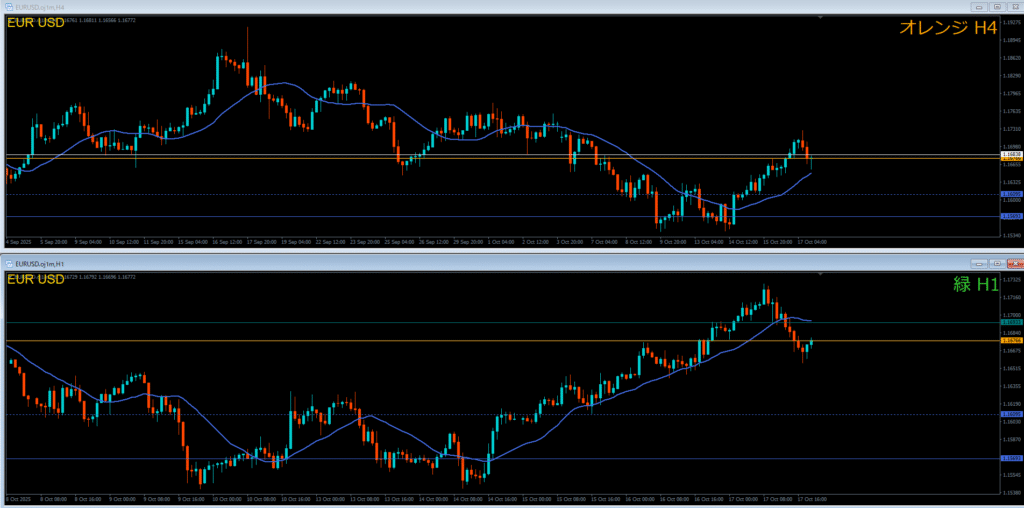1024x508 pixels.
Task: Click the 1.16098 dashed line label on H4
Action: point(1011,194)
